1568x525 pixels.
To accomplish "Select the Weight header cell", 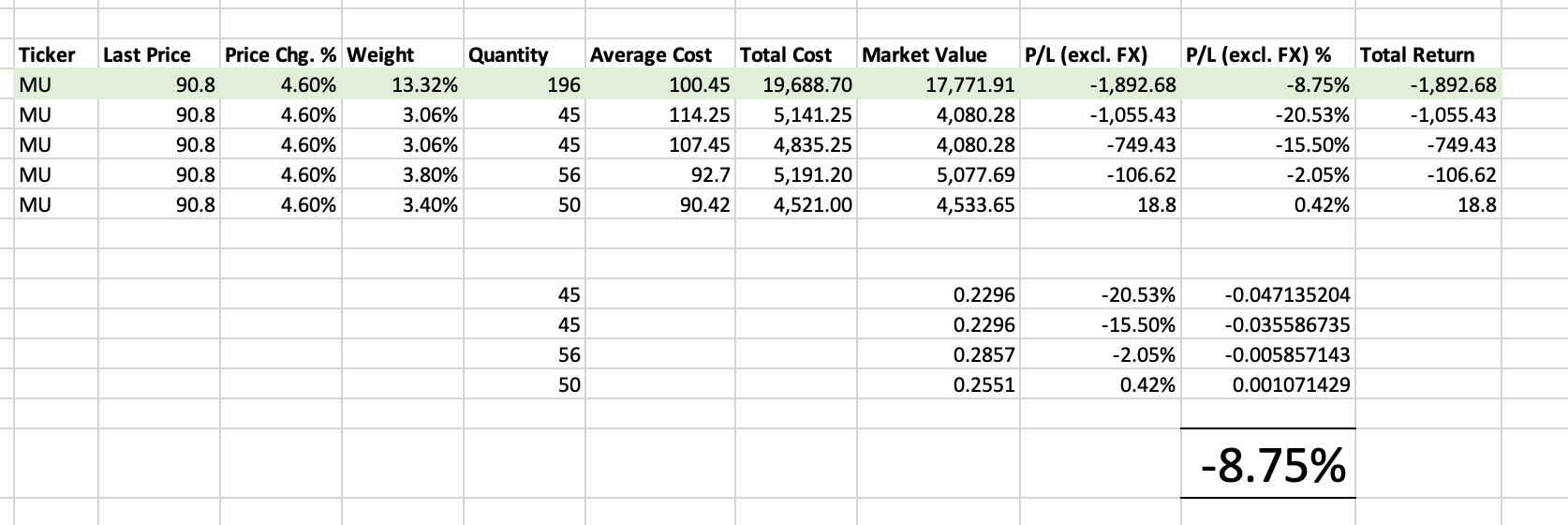I will pos(403,54).
